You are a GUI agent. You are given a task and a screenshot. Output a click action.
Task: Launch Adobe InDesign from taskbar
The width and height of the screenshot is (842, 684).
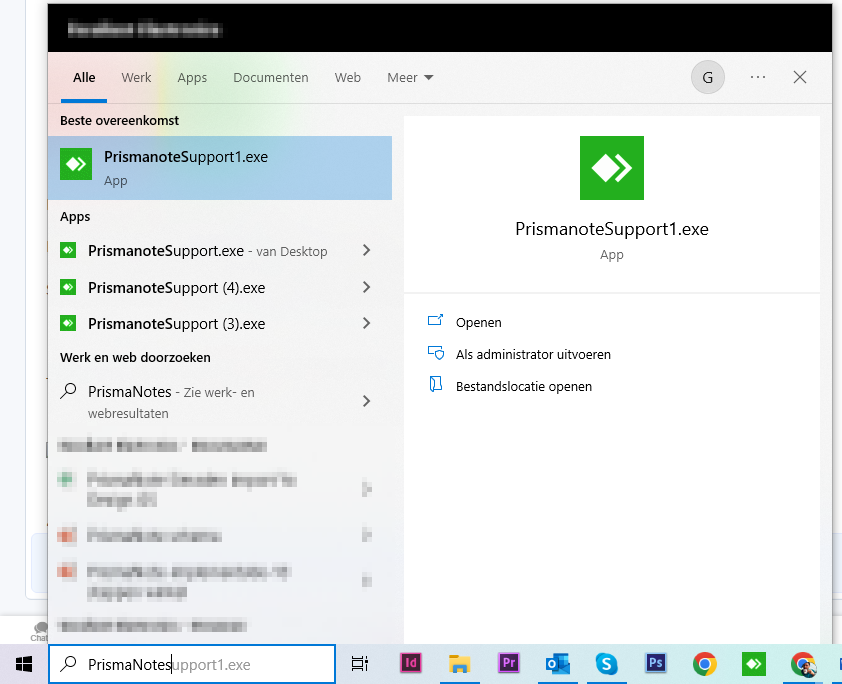click(x=411, y=663)
